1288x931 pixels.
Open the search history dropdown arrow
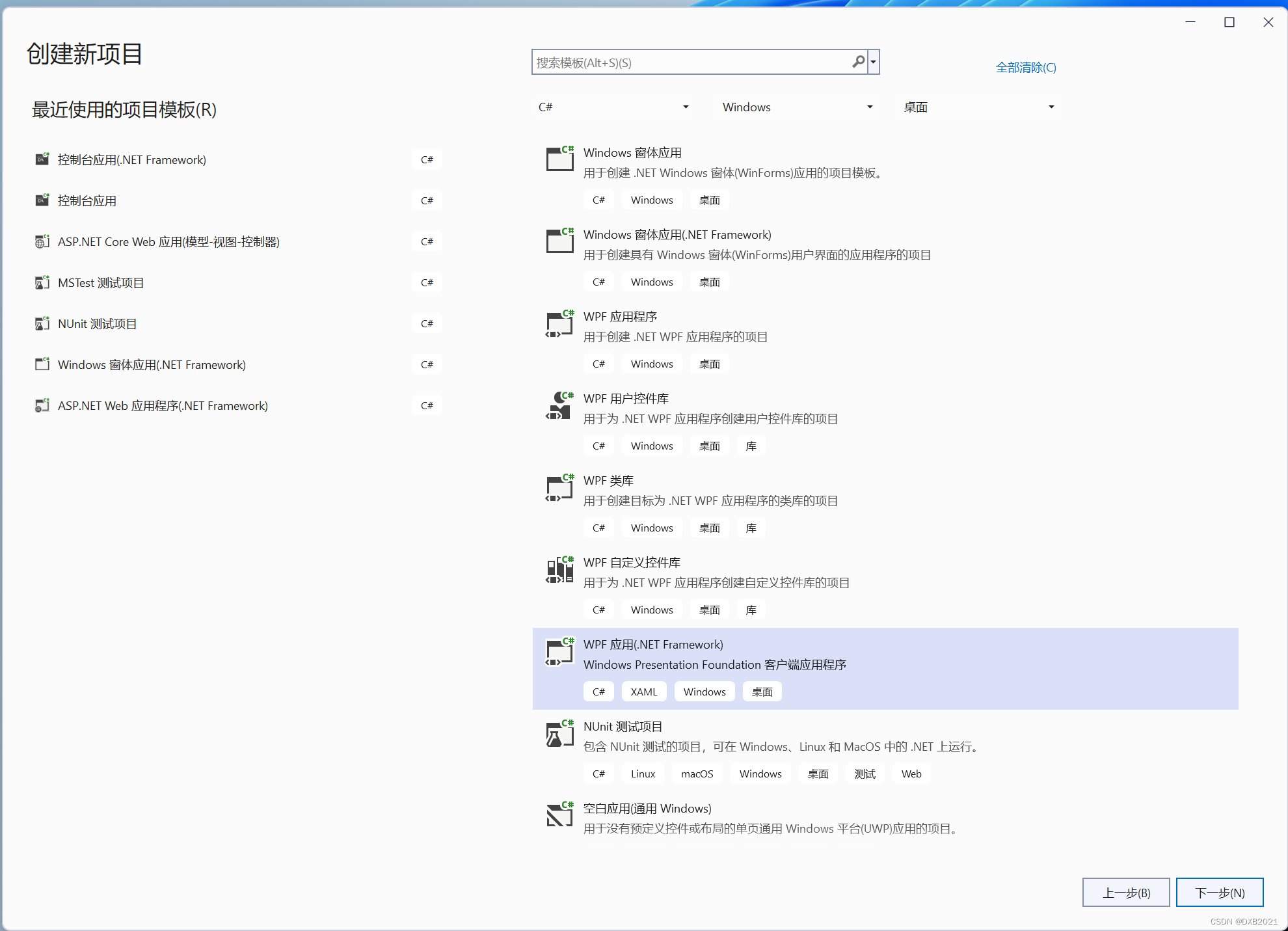click(x=874, y=62)
